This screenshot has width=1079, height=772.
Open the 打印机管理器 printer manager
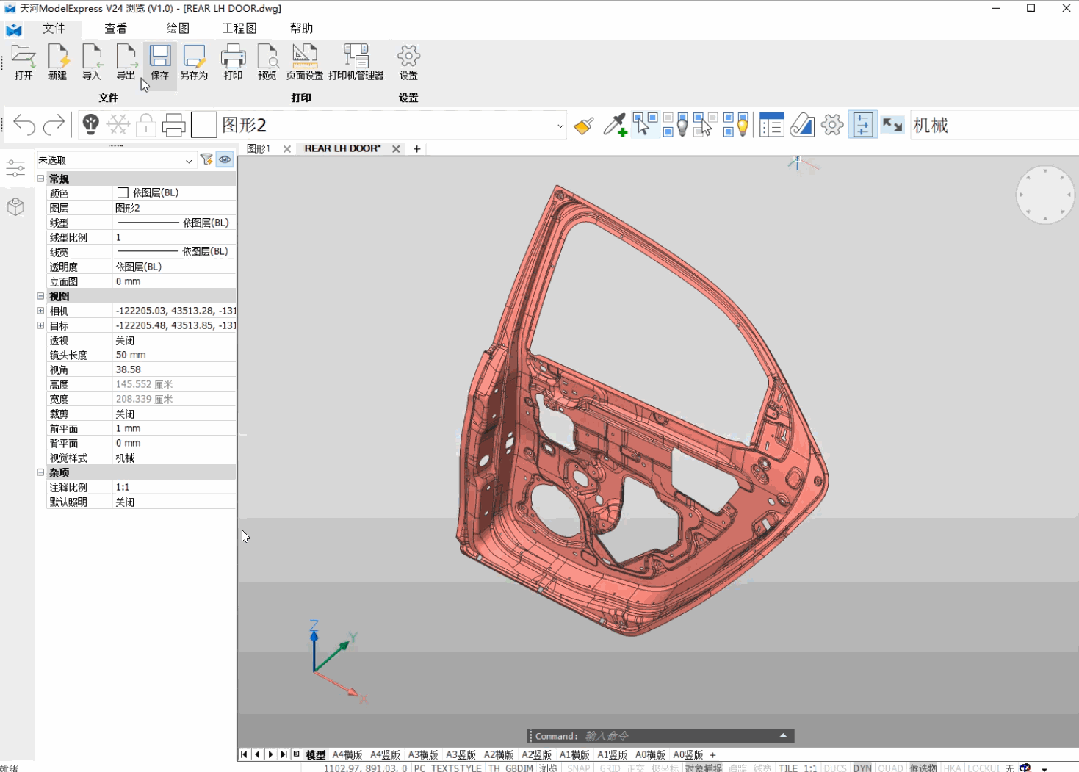point(356,60)
